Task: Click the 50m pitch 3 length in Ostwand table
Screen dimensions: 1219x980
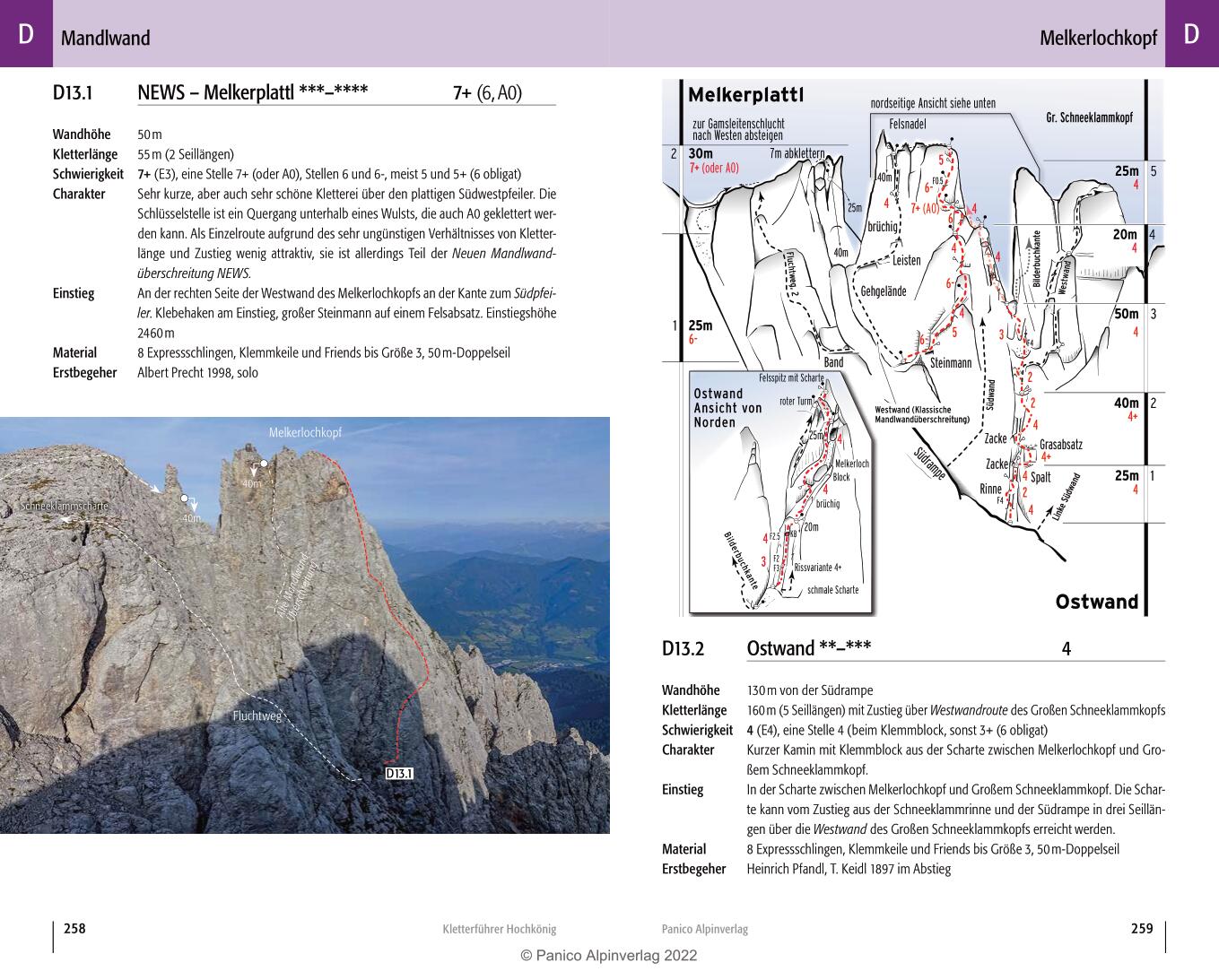Action: coord(1126,314)
